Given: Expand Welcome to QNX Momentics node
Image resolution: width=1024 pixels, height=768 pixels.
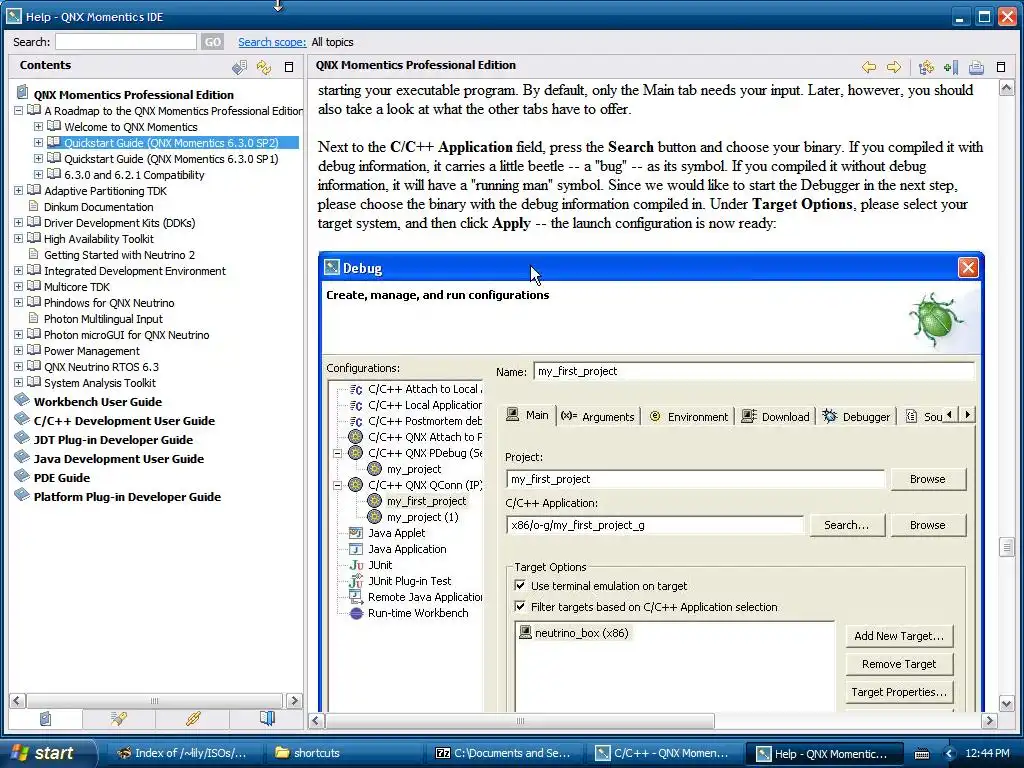Looking at the screenshot, I should (x=38, y=127).
